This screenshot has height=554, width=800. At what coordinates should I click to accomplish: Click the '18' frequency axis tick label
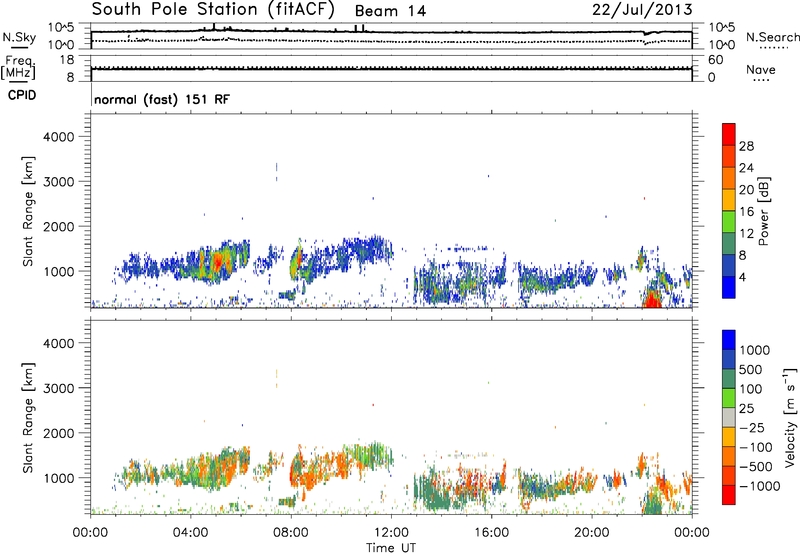[x=67, y=60]
